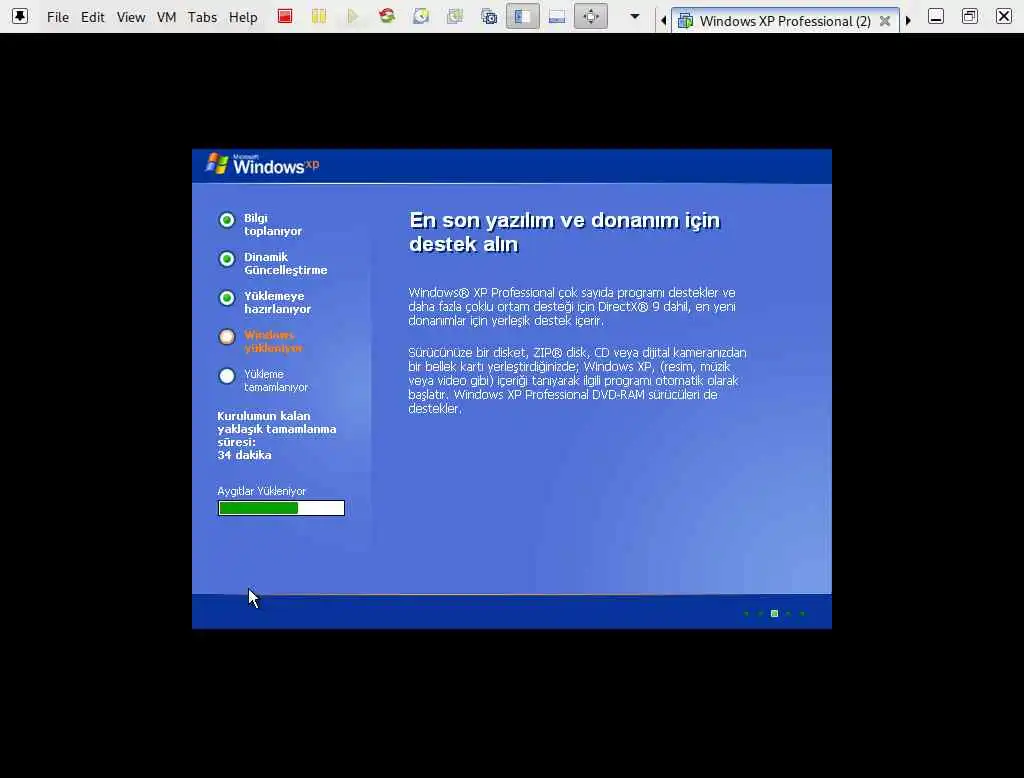The width and height of the screenshot is (1024, 778).
Task: Click the yellow suspend VM icon
Action: [319, 16]
